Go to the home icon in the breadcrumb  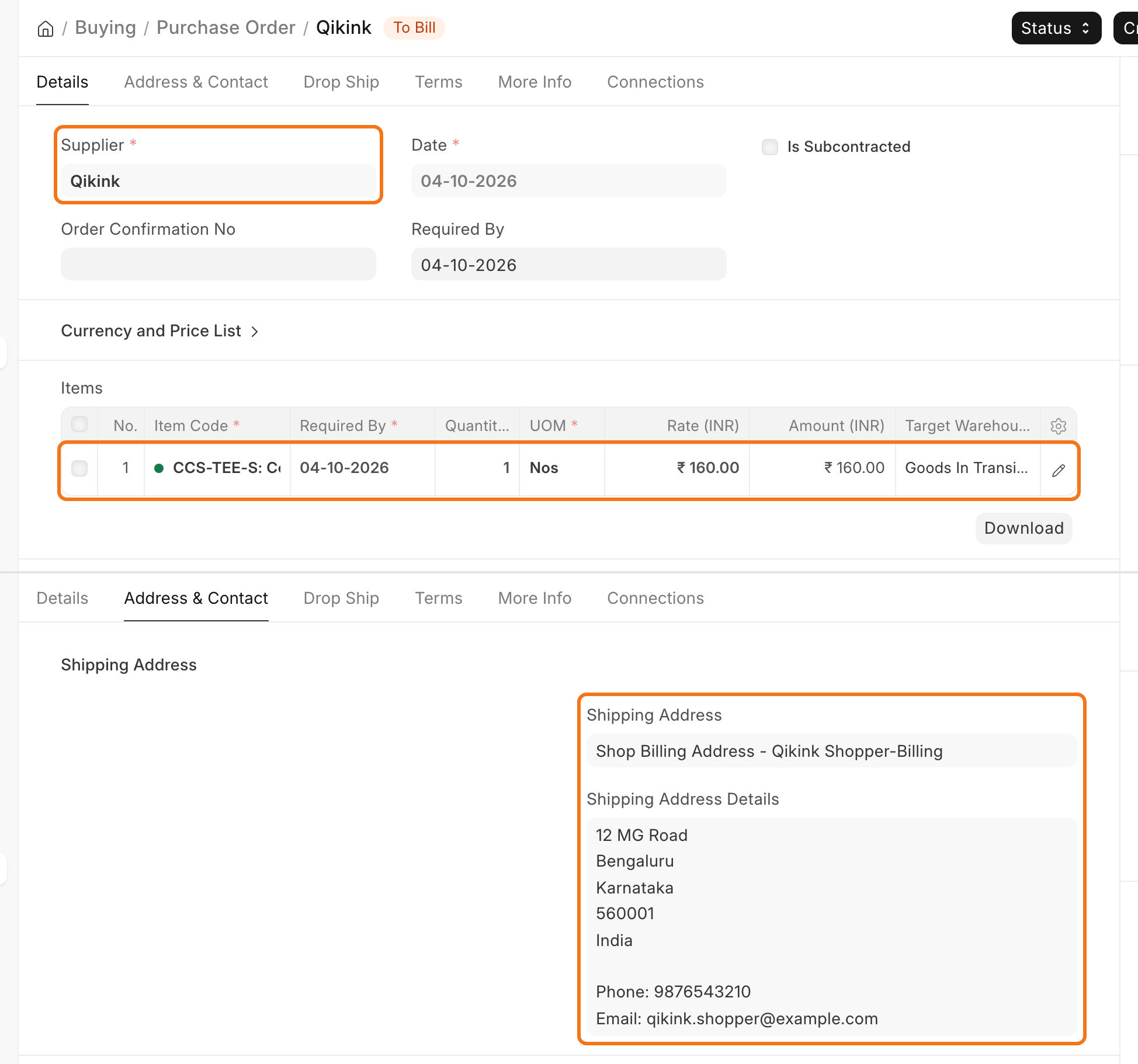tap(46, 29)
